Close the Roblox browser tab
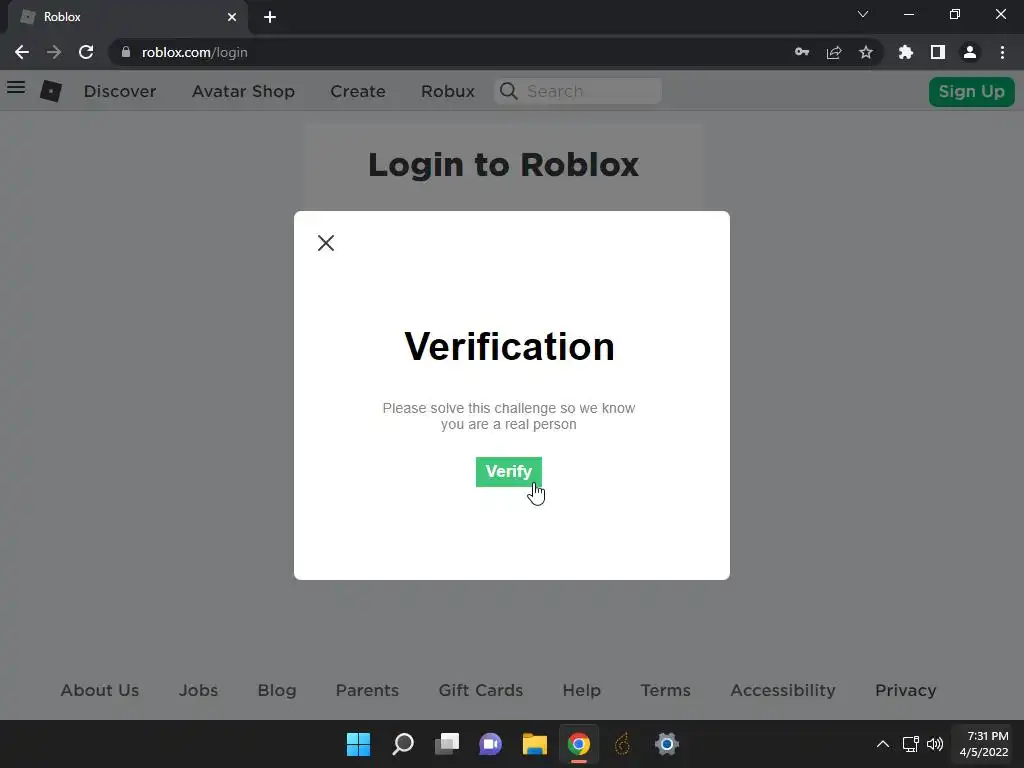Image resolution: width=1024 pixels, height=768 pixels. [232, 17]
